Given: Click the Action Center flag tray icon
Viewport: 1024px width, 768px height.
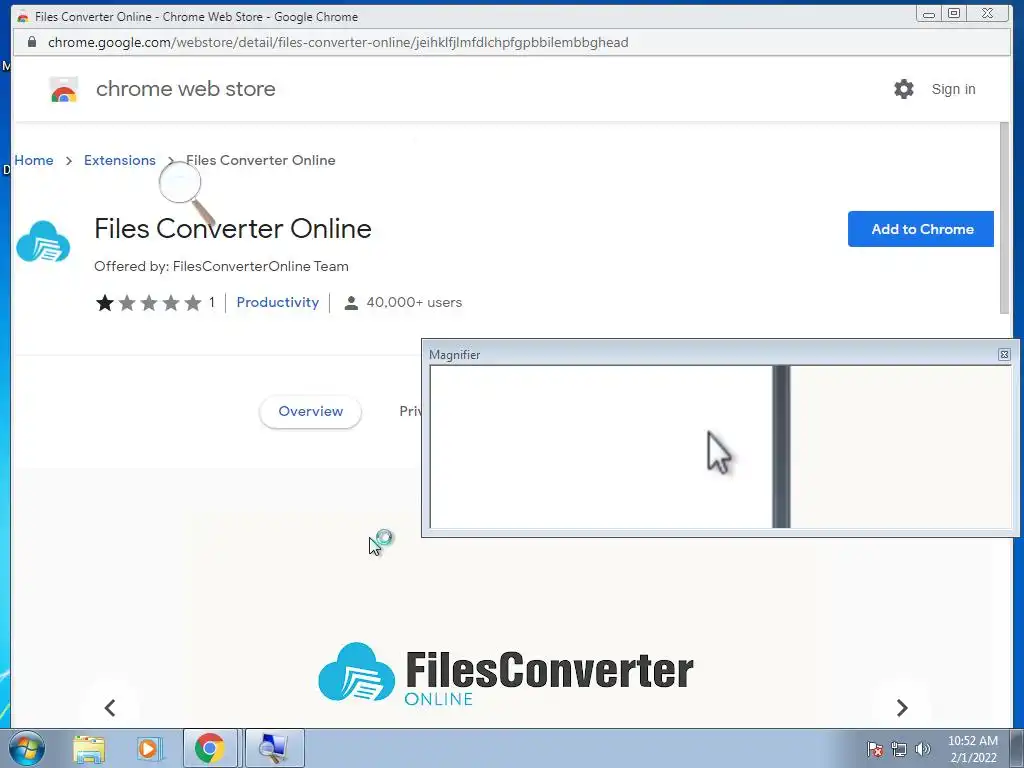Looking at the screenshot, I should pos(874,749).
